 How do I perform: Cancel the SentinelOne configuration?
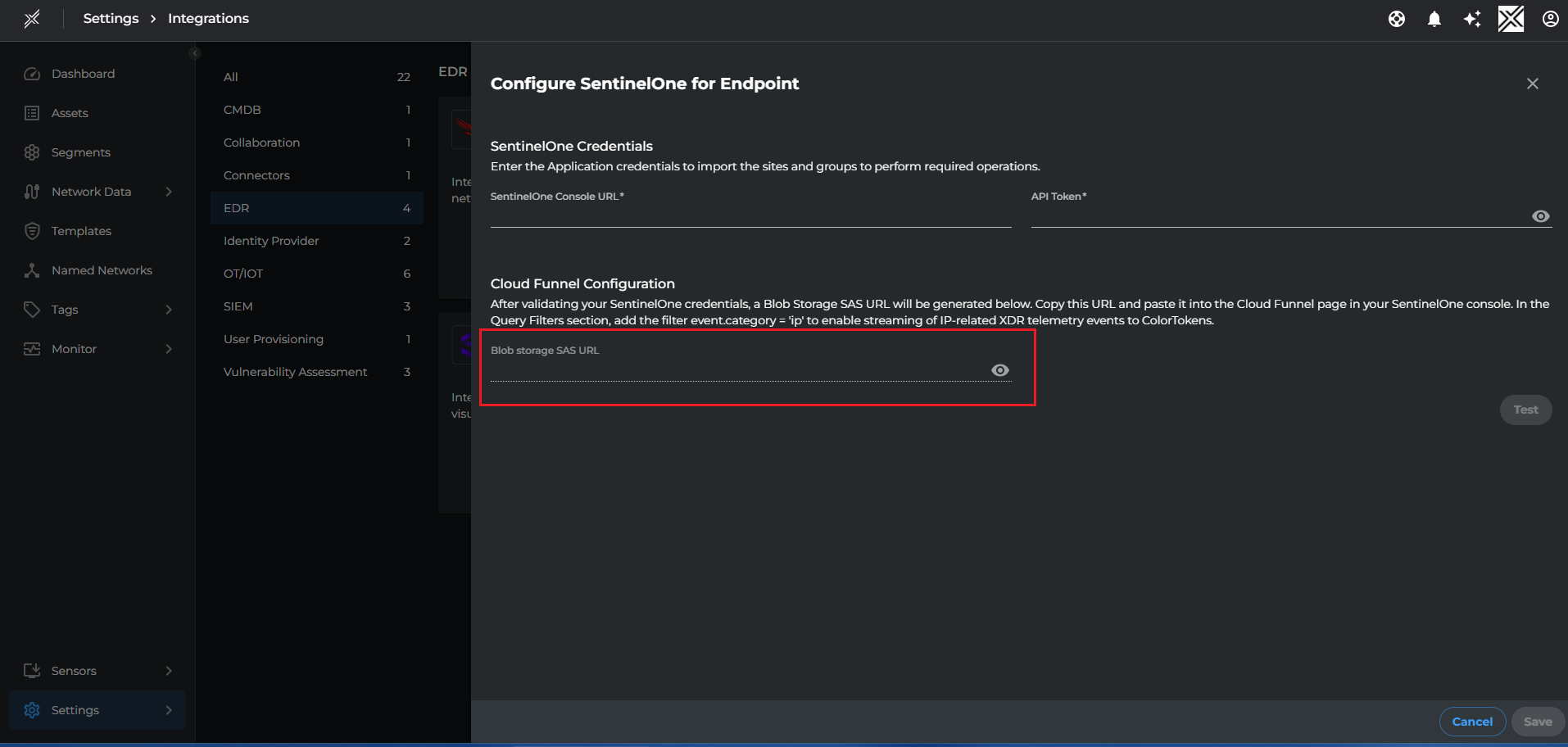pyautogui.click(x=1471, y=721)
